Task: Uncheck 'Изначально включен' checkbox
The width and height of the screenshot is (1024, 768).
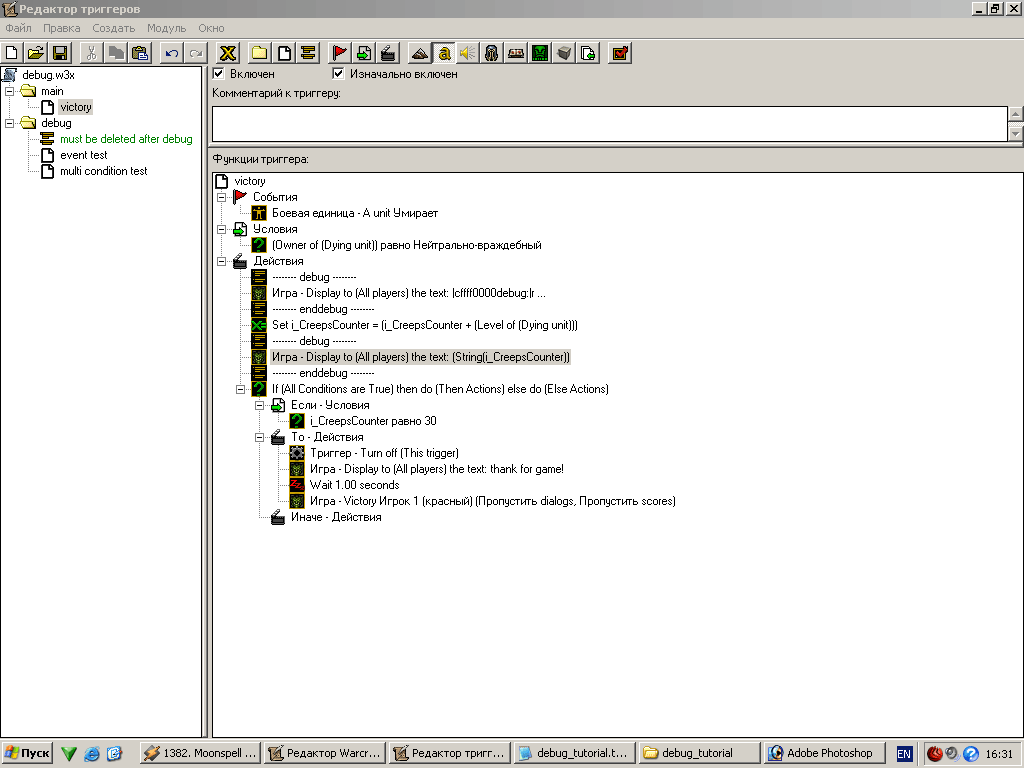Action: click(338, 74)
